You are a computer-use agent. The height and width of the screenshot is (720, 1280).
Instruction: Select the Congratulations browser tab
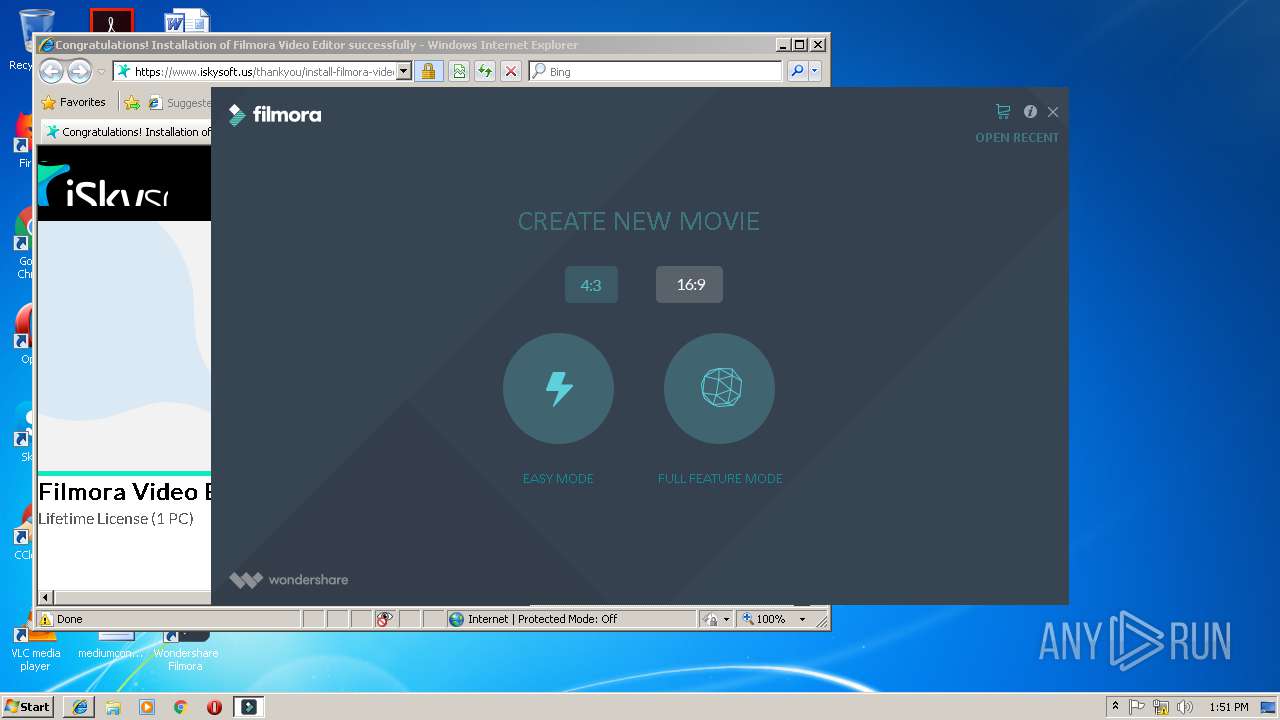[127, 132]
